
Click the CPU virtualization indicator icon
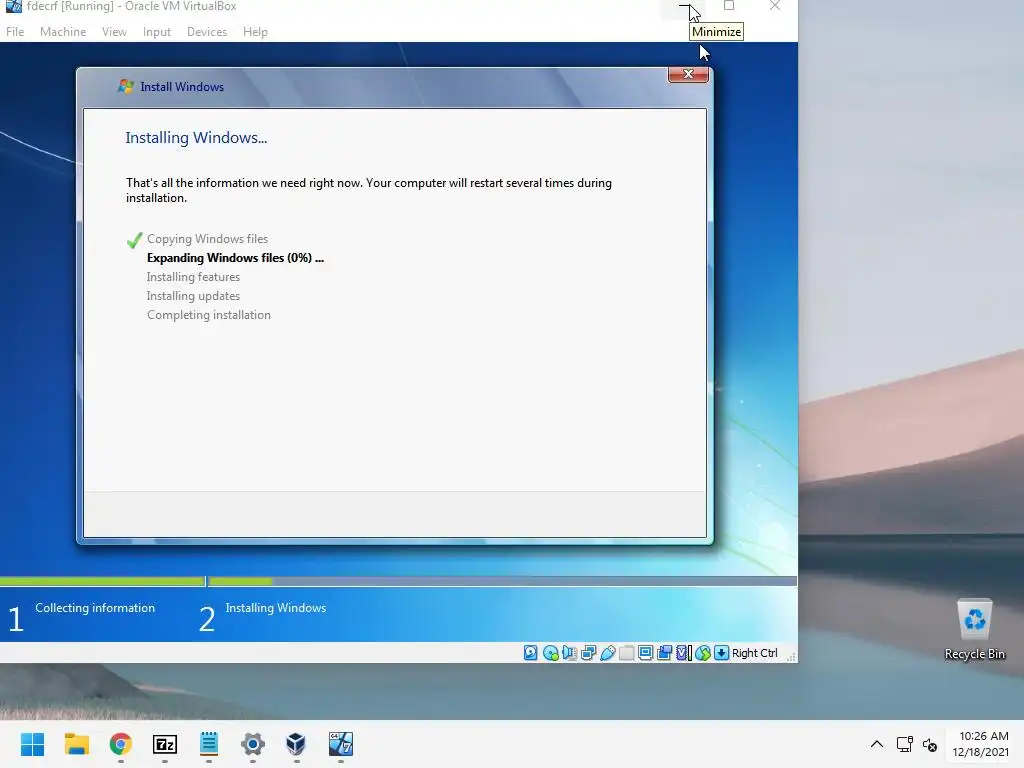pos(684,652)
